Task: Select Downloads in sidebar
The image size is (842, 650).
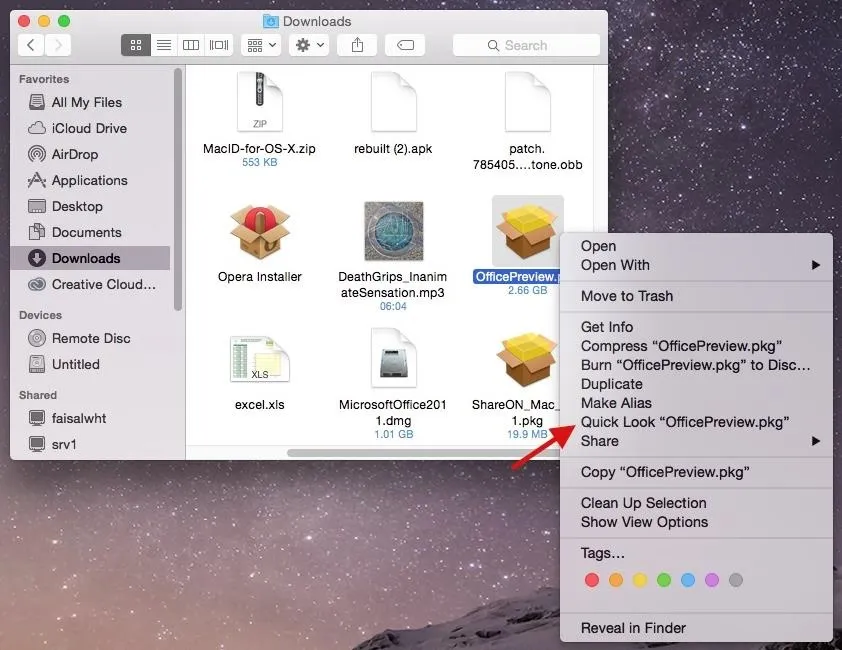Action: 90,258
